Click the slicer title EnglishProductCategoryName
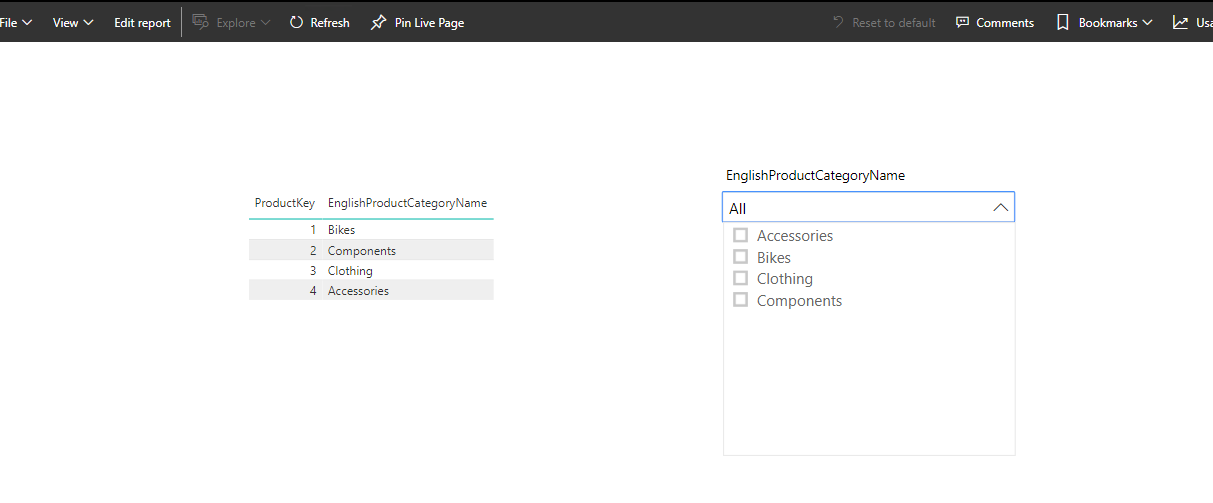The height and width of the screenshot is (503, 1213). click(x=815, y=175)
